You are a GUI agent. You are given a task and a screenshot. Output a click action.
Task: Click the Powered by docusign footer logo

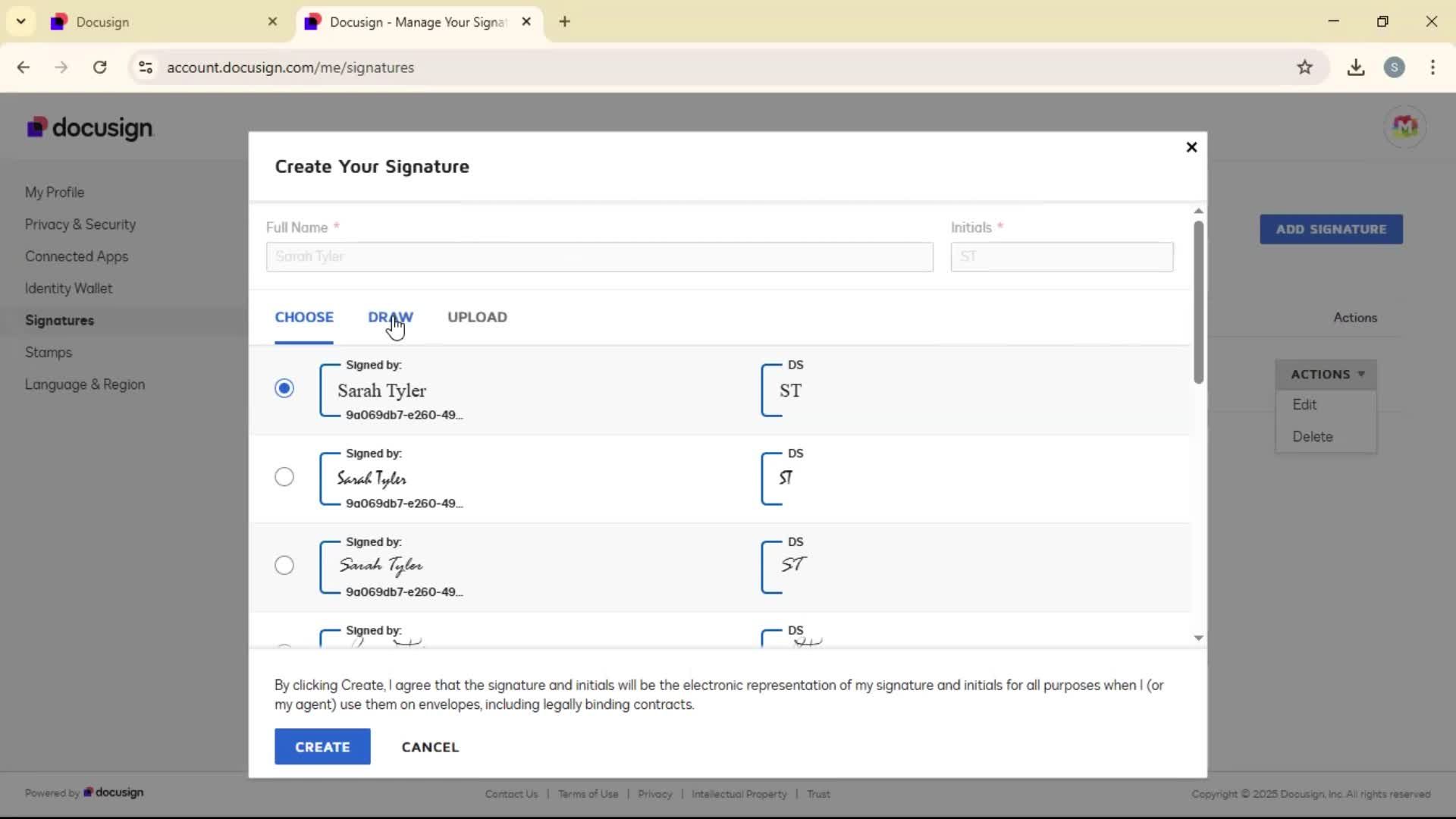114,792
